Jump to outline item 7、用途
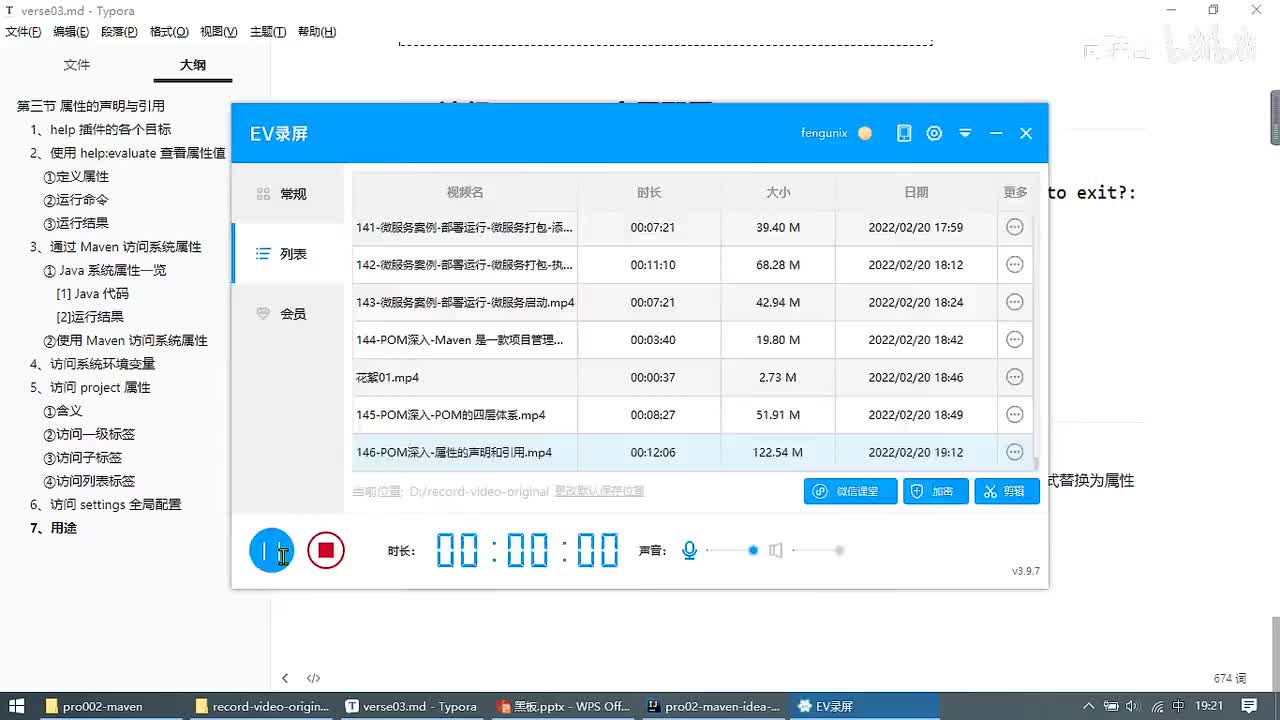Viewport: 1280px width, 720px height. click(54, 527)
